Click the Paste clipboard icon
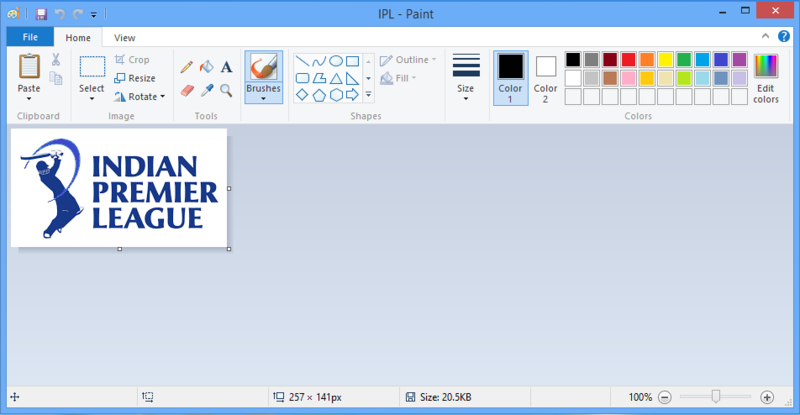Screen dimensions: 800x415 pyautogui.click(x=29, y=67)
